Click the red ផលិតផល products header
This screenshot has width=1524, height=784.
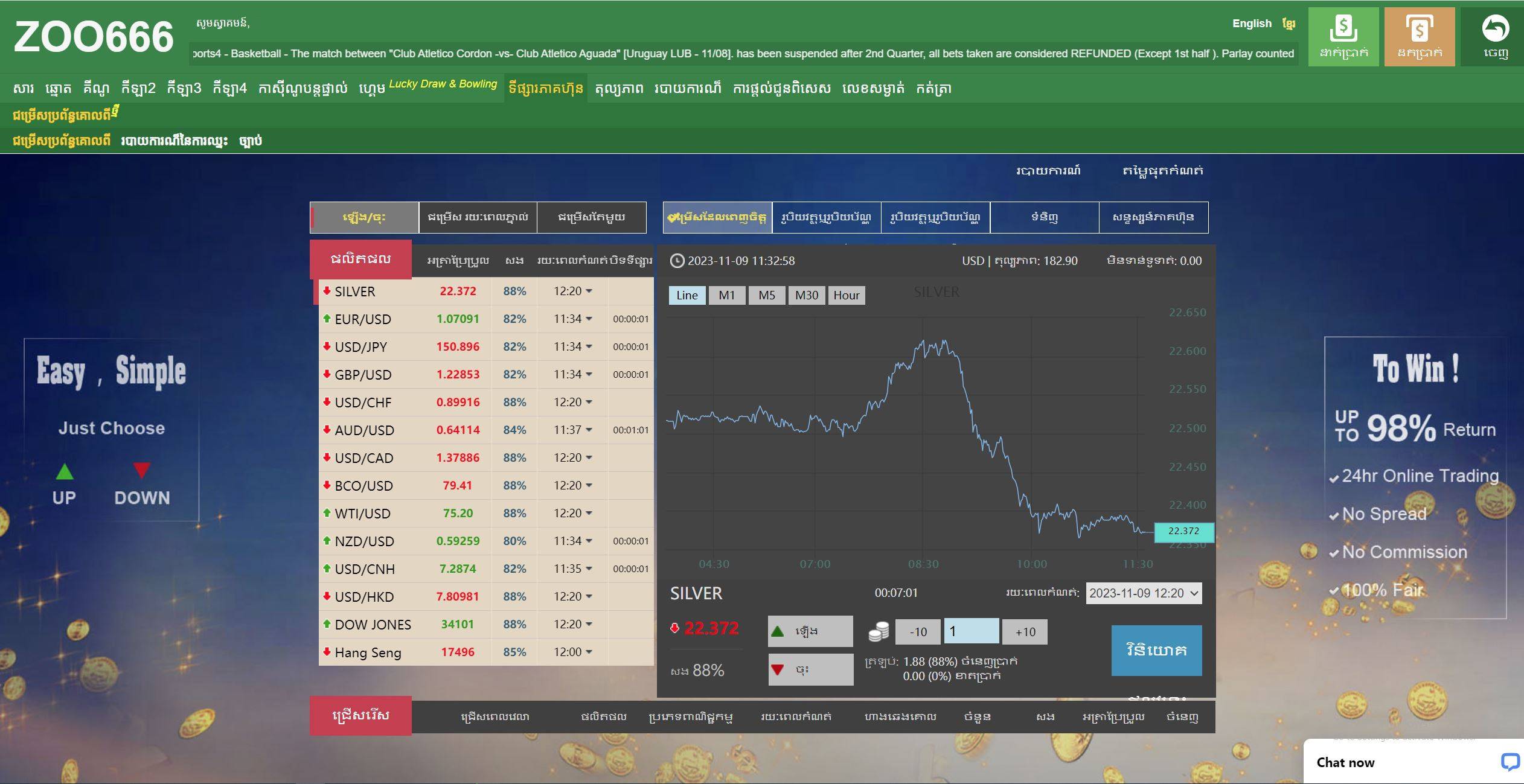tap(360, 260)
